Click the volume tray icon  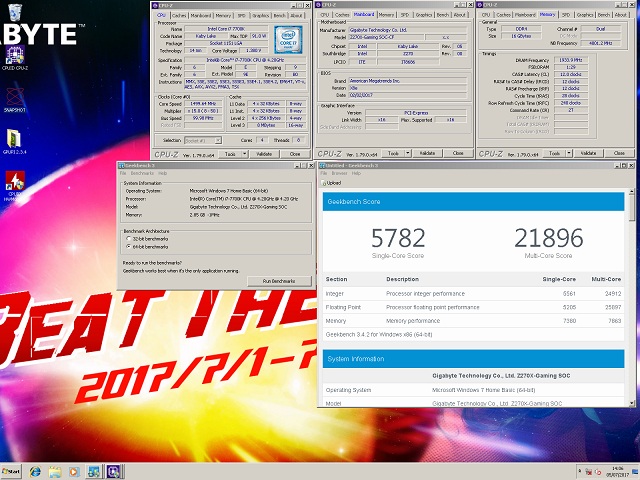pos(598,472)
